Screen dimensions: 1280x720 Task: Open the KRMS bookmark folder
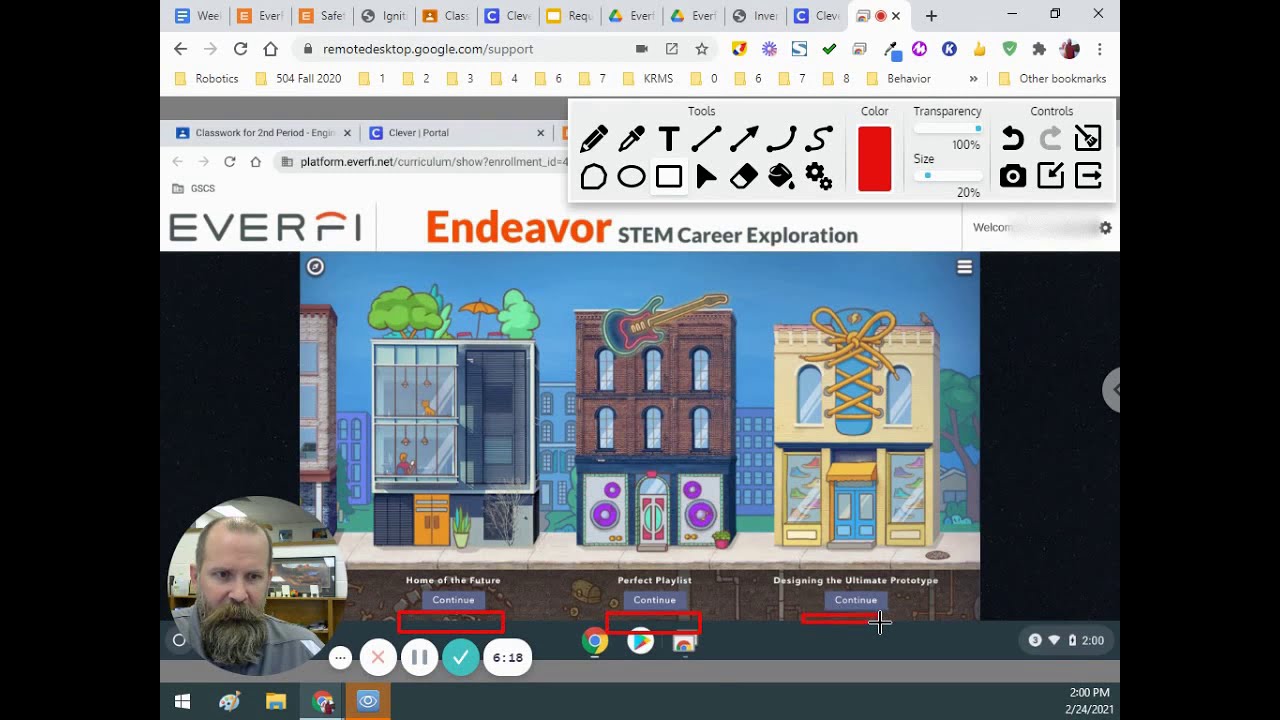648,78
